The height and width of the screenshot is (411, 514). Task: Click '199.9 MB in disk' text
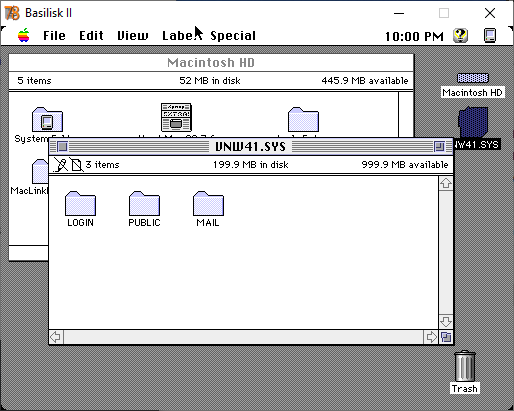tap(251, 165)
